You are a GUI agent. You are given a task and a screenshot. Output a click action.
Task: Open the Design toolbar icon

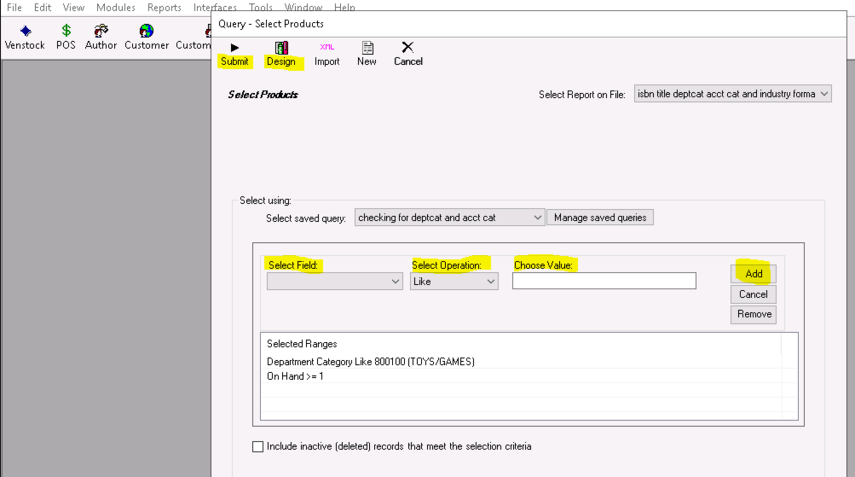[x=281, y=48]
